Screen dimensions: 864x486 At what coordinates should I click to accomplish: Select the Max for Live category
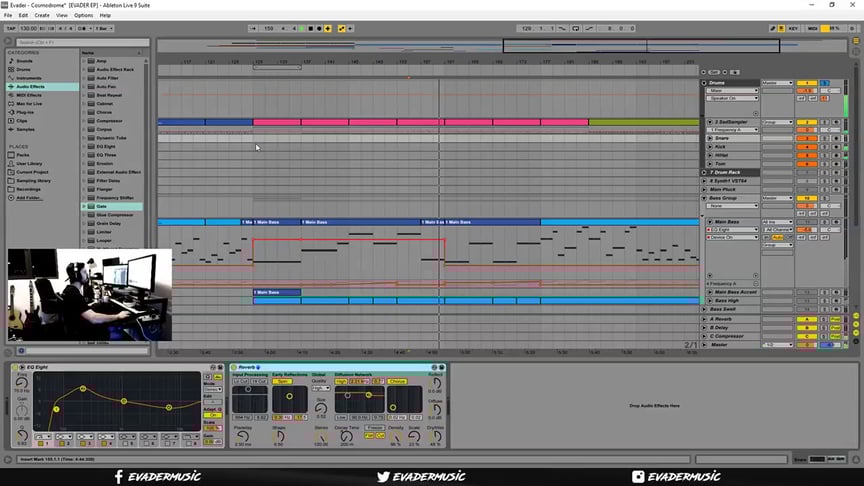29,104
